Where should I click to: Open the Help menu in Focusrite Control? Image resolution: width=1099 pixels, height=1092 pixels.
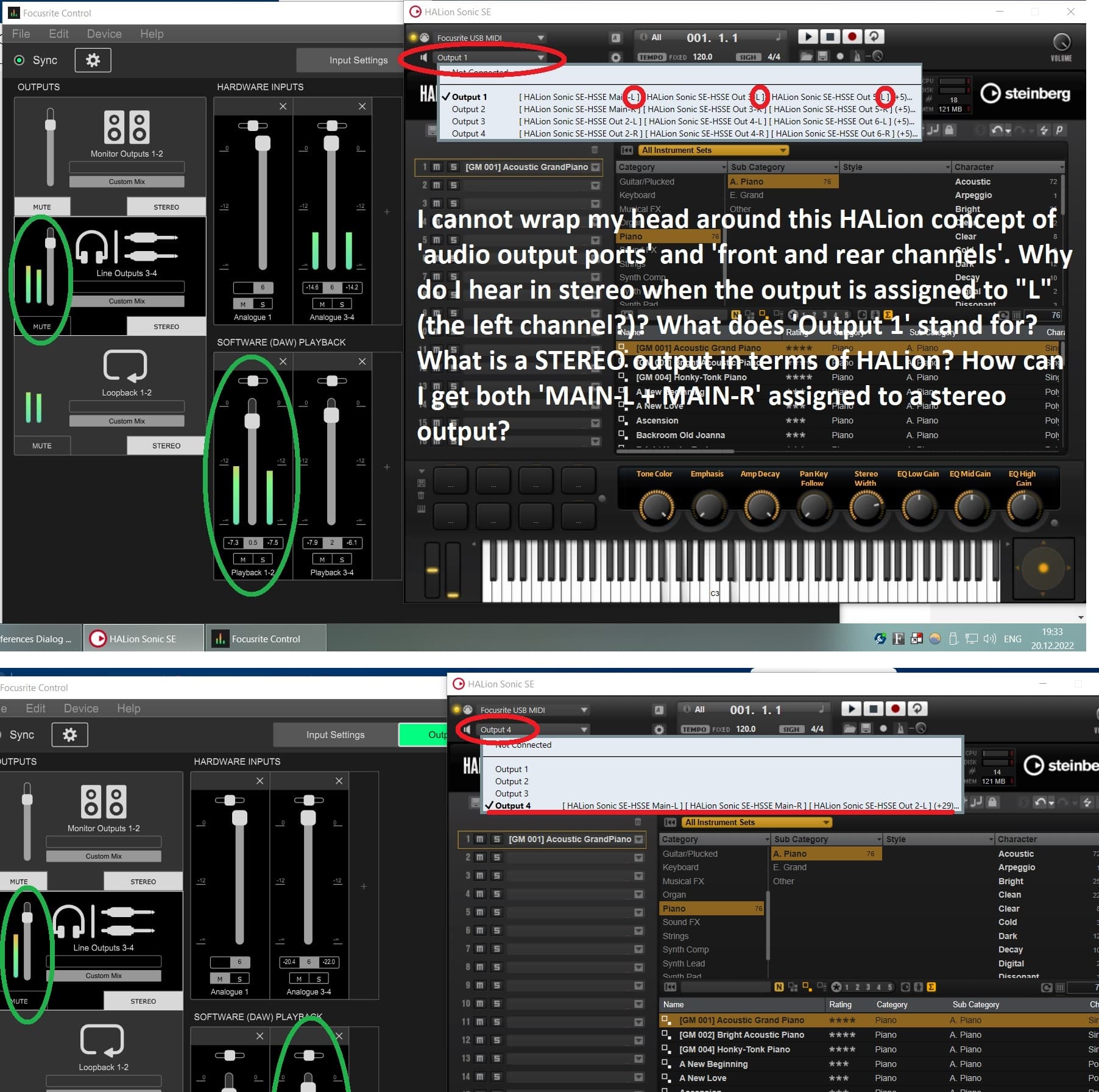click(x=152, y=34)
